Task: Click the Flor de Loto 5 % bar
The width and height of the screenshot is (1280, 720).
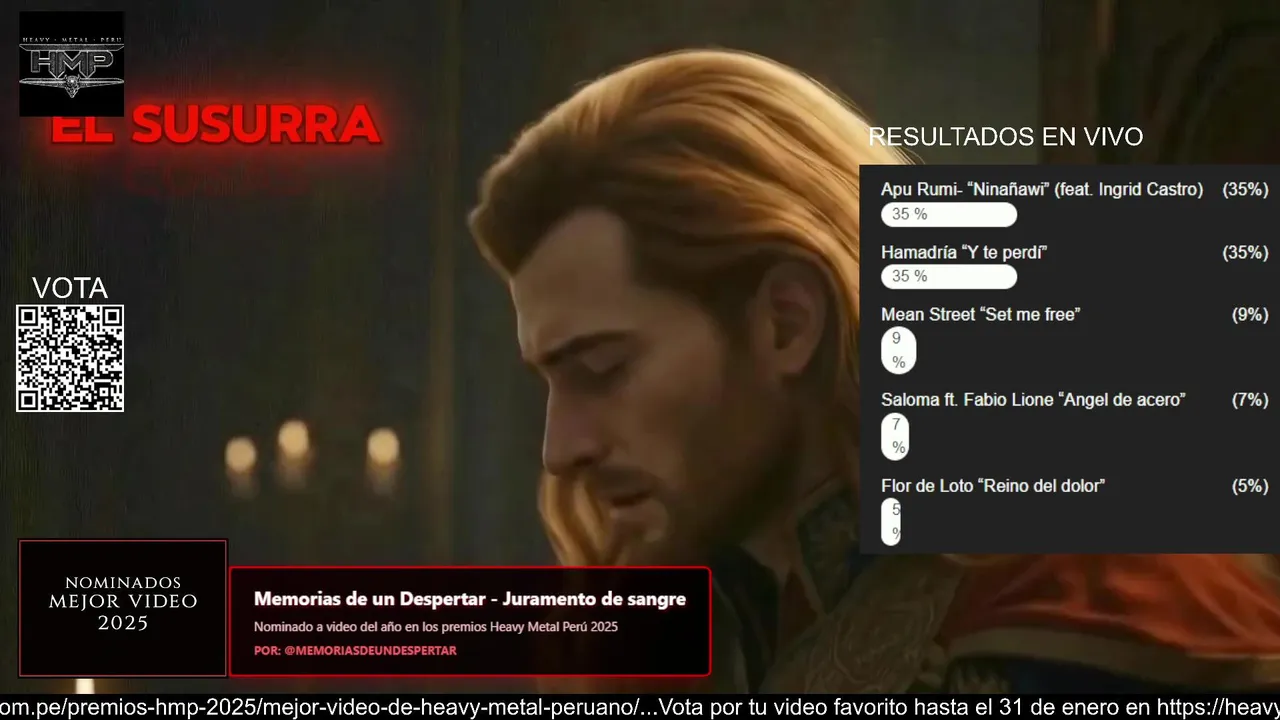Action: click(x=891, y=521)
